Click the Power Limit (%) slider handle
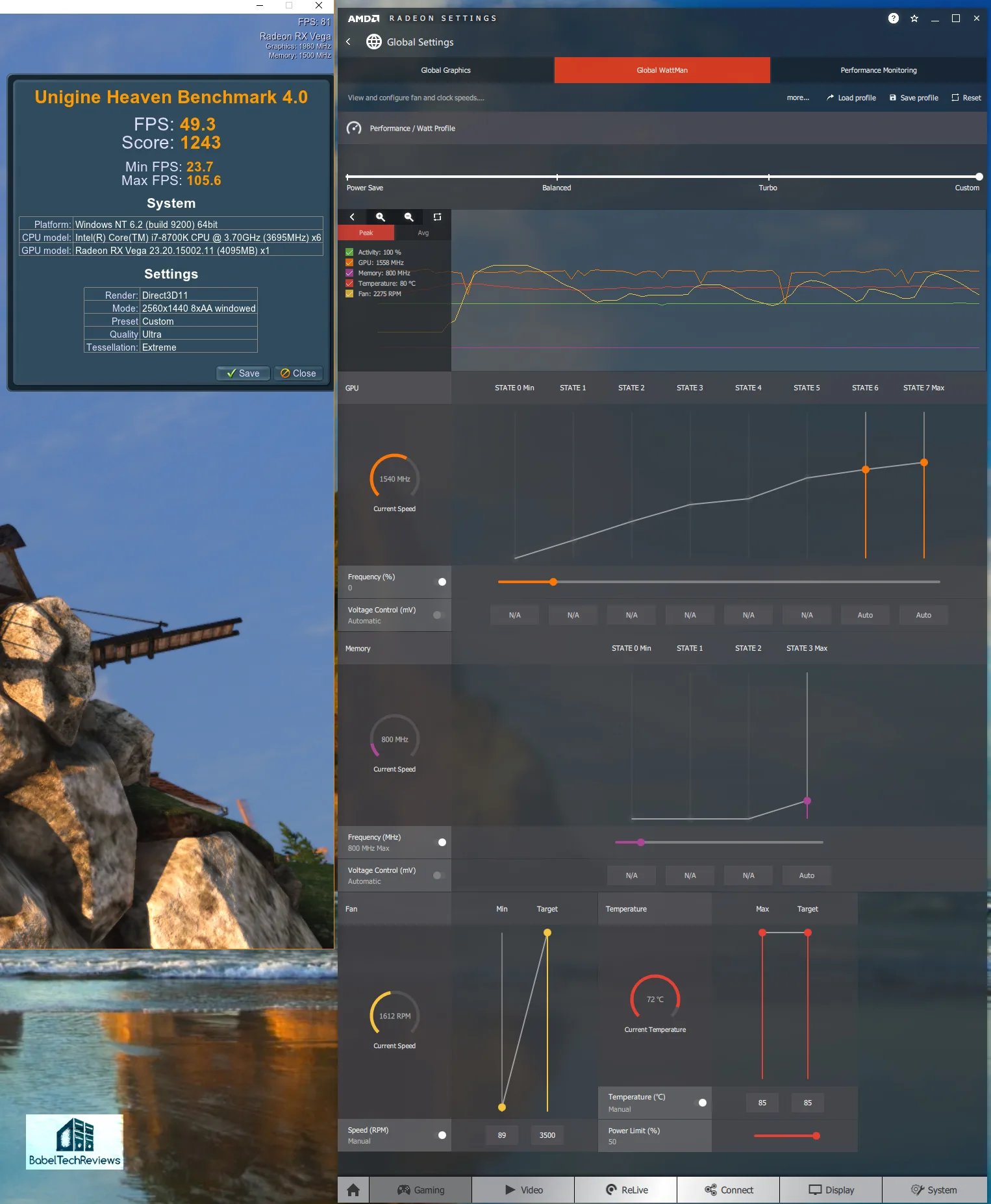 click(816, 1136)
